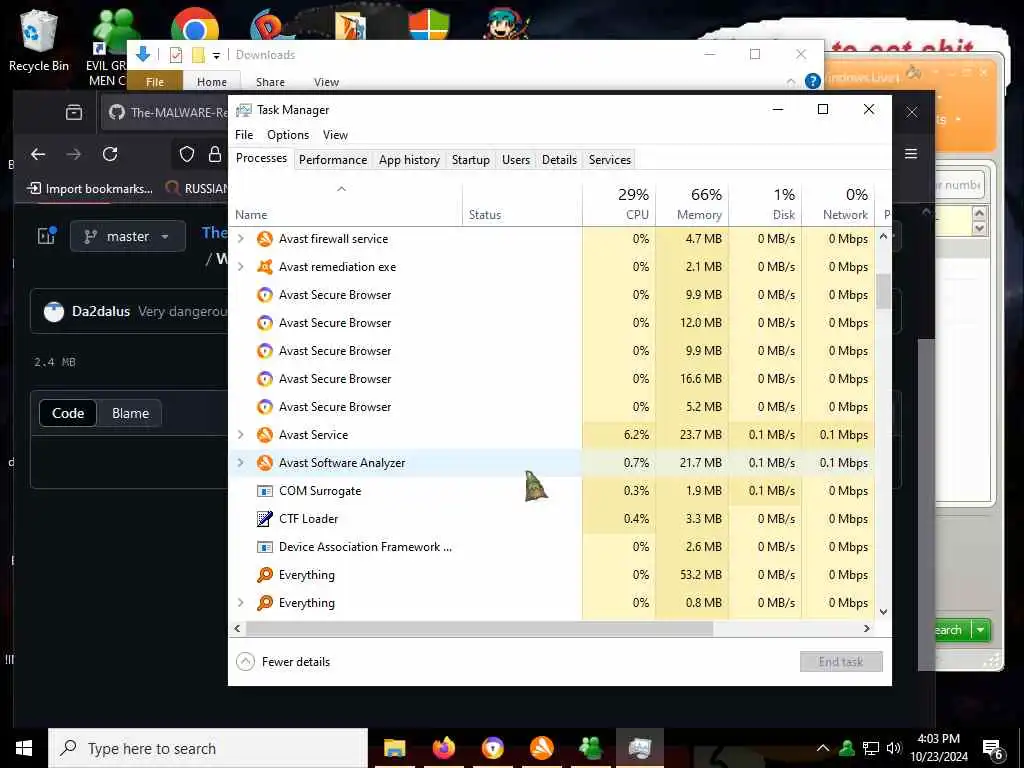Open the File tab in Downloads window

pyautogui.click(x=155, y=82)
